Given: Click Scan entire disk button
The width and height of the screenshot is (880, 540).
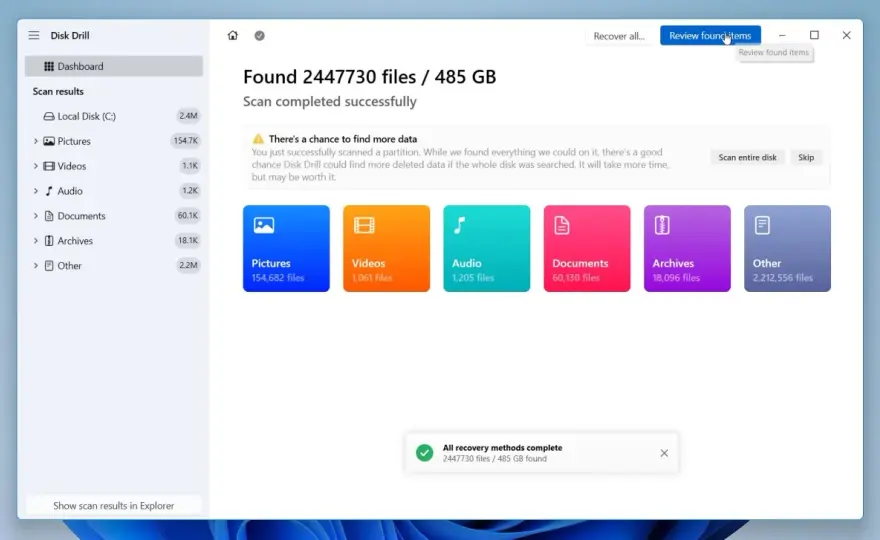Looking at the screenshot, I should pyautogui.click(x=747, y=157).
